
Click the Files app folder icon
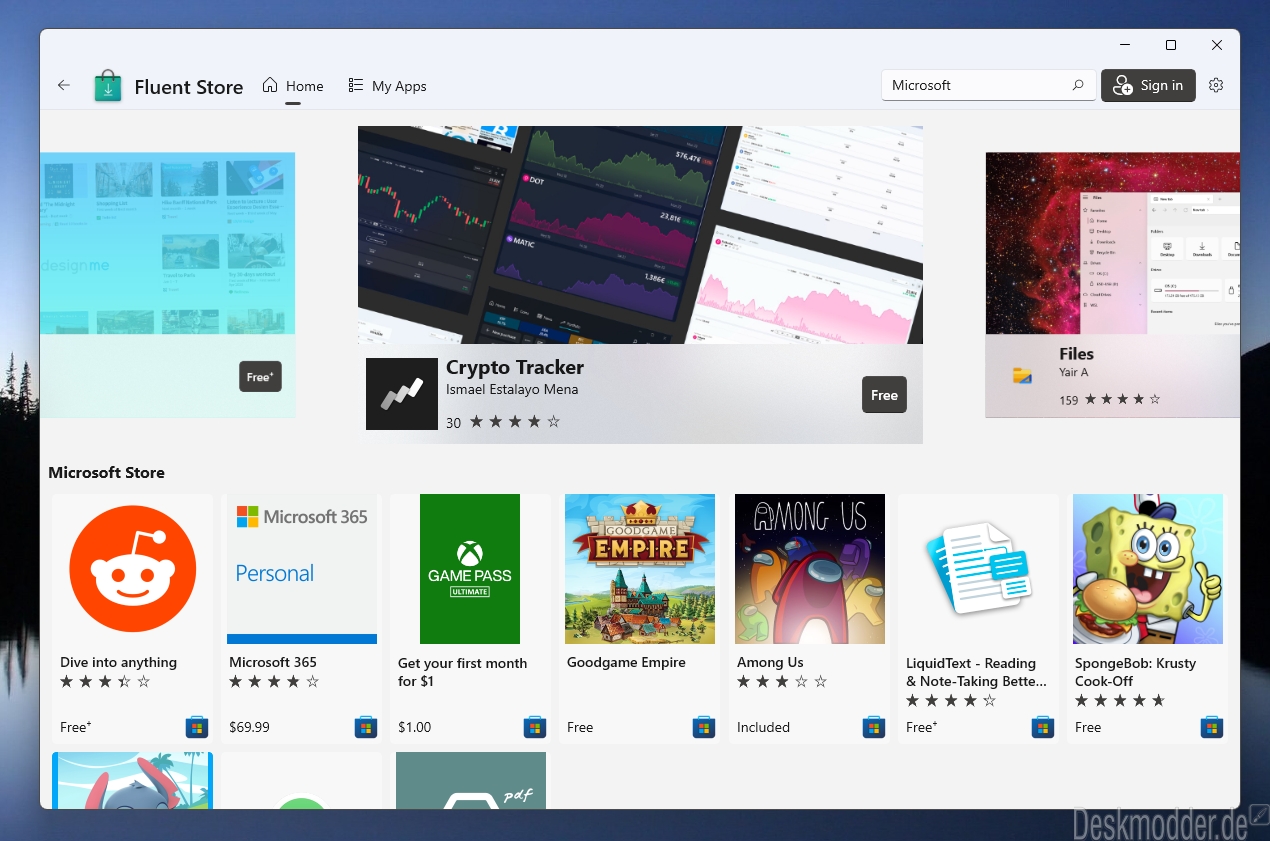coord(1021,376)
